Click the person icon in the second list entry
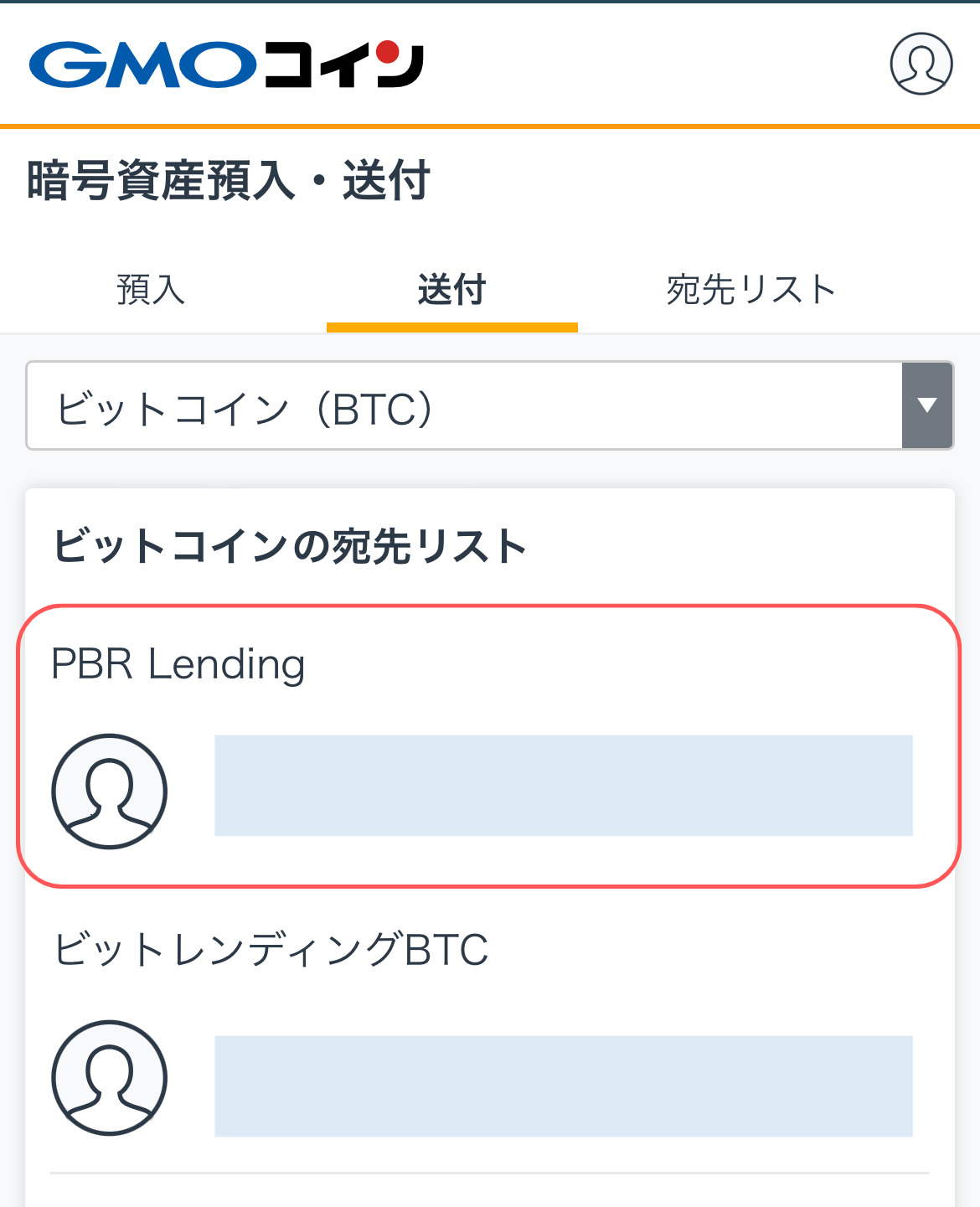The height and width of the screenshot is (1207, 980). (x=108, y=1079)
